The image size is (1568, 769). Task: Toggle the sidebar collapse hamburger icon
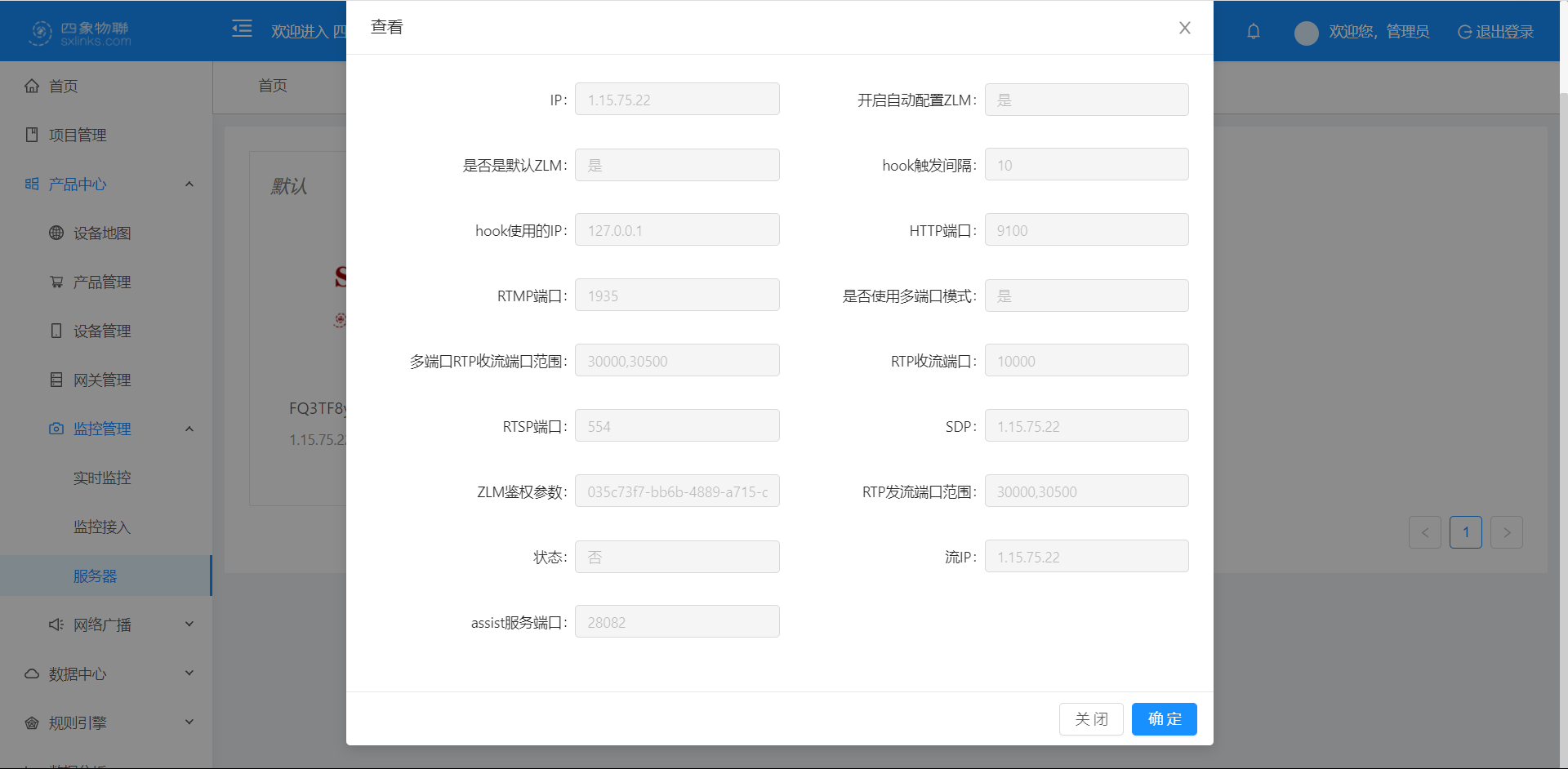242,29
